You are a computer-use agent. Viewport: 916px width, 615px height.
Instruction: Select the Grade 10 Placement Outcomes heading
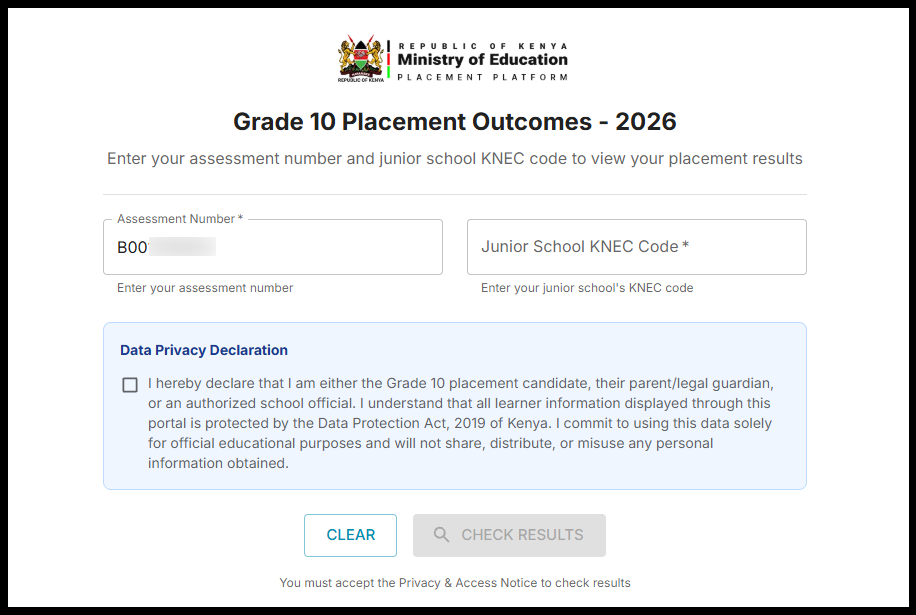click(x=455, y=121)
